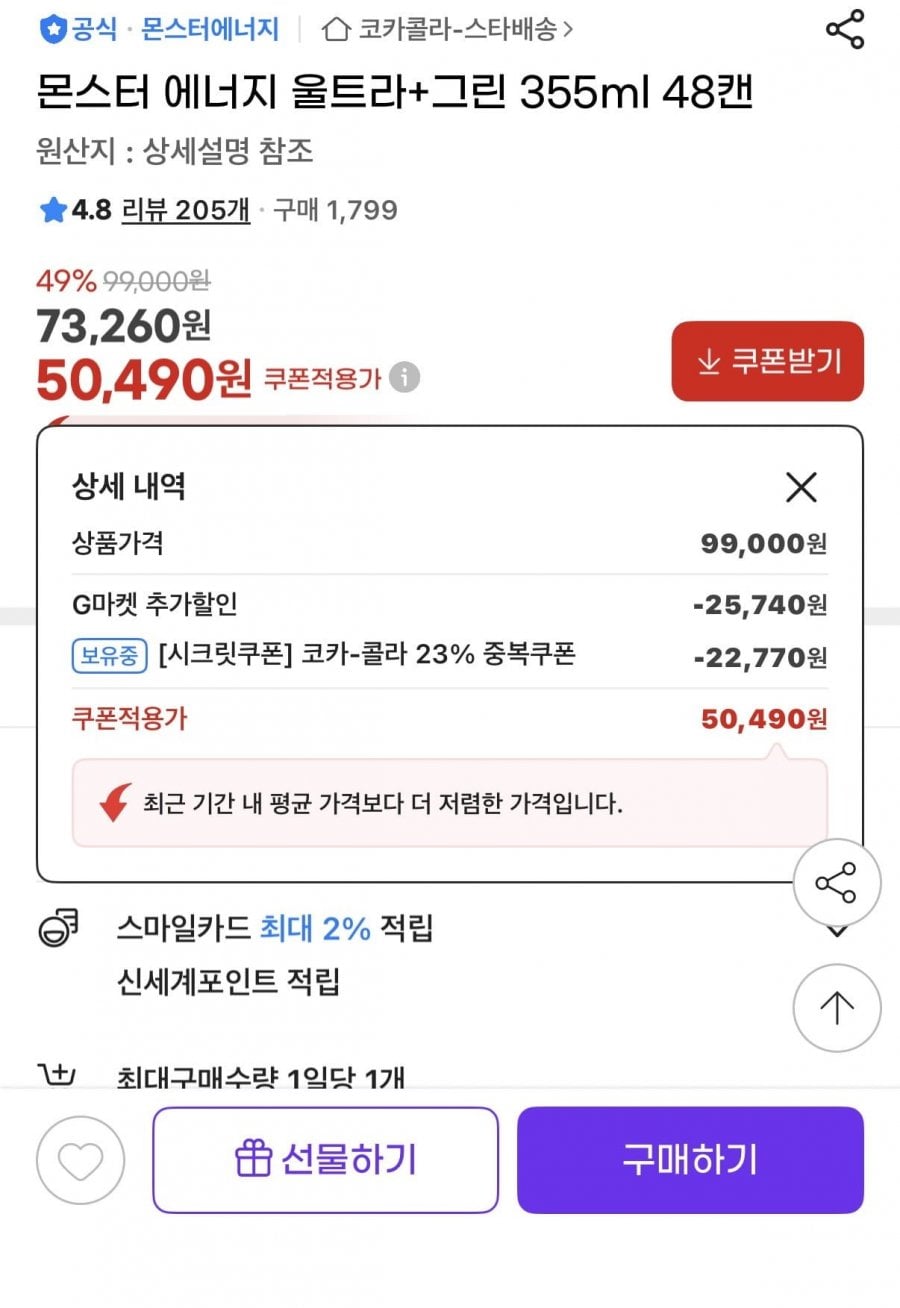Screen dimensions: 900x1308
Task: Tap the cart icon beside 최대구매수량
Action: tap(57, 1076)
